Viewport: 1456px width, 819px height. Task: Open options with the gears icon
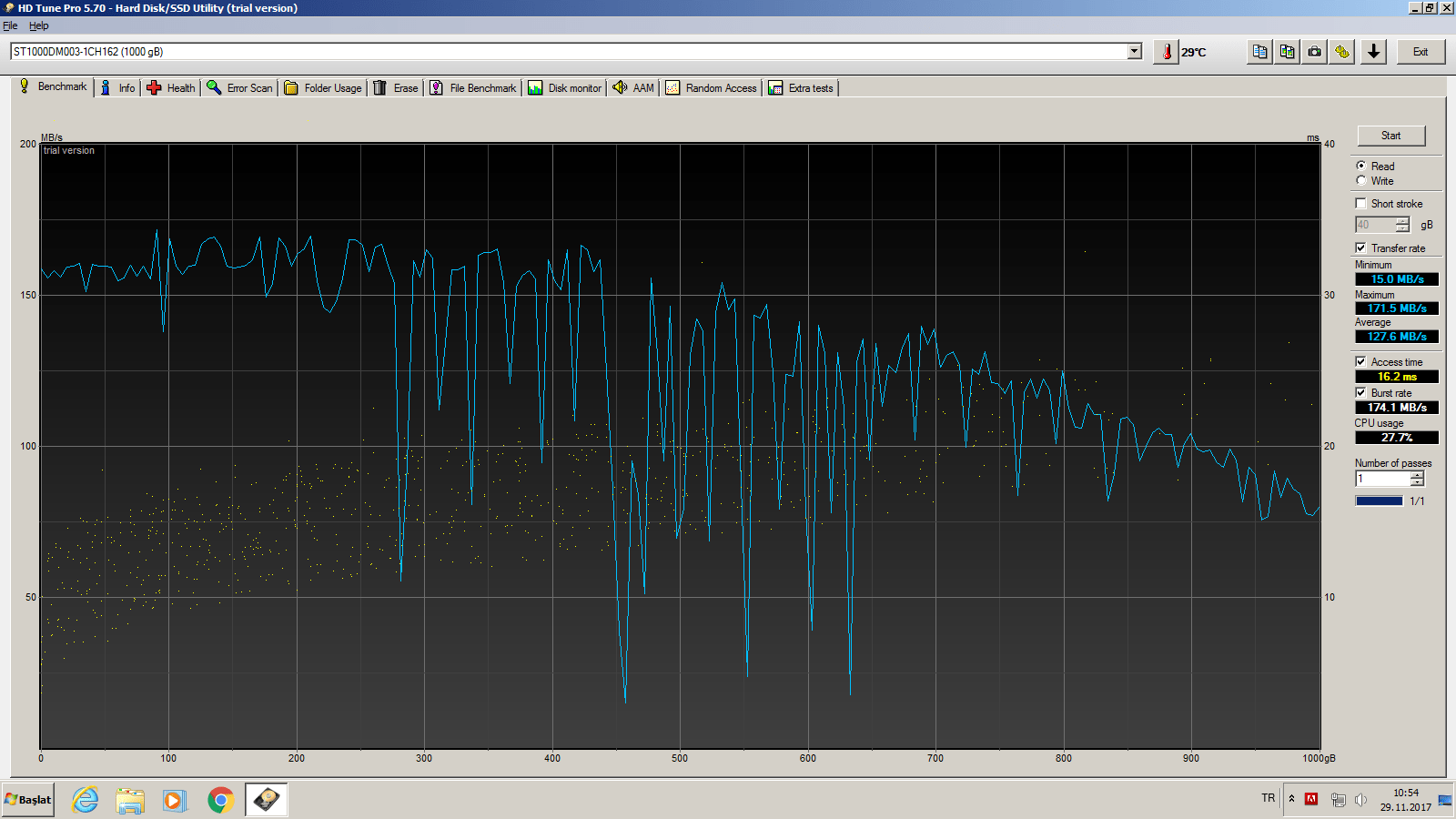(x=1342, y=52)
